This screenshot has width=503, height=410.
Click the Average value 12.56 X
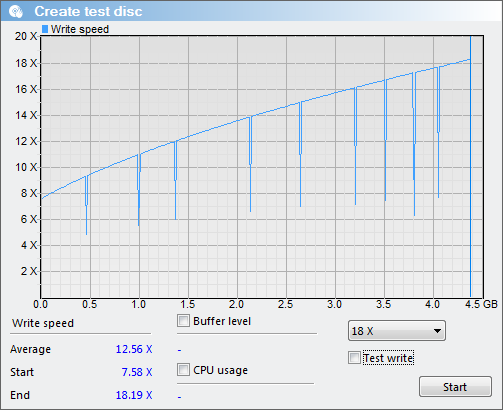pyautogui.click(x=134, y=349)
